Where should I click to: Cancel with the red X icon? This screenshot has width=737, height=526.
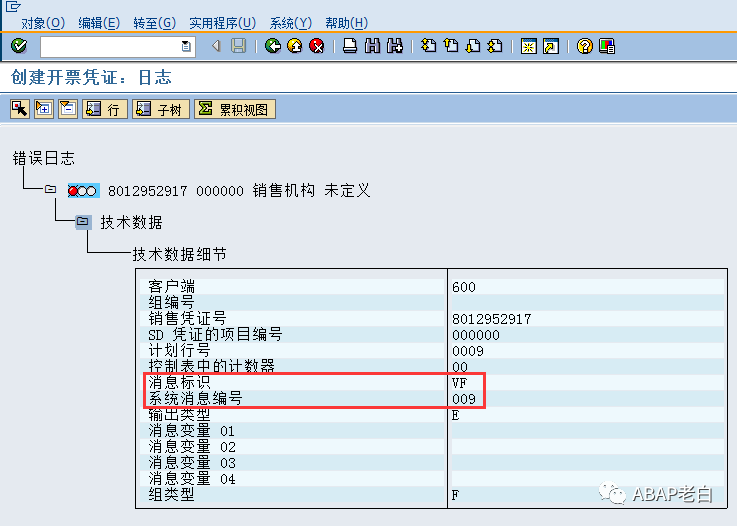coord(317,46)
